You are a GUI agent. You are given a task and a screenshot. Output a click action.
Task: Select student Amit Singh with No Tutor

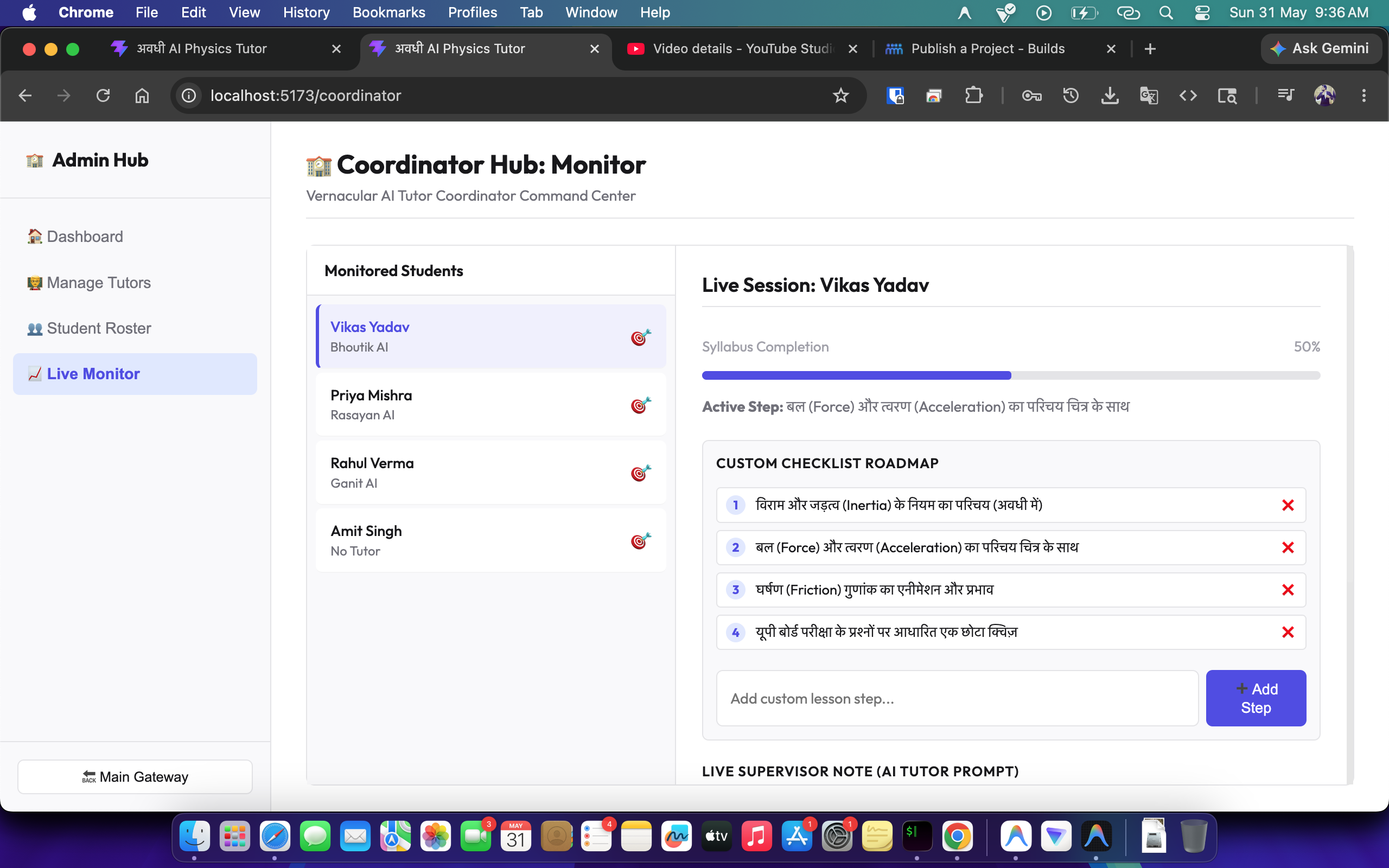click(x=490, y=540)
